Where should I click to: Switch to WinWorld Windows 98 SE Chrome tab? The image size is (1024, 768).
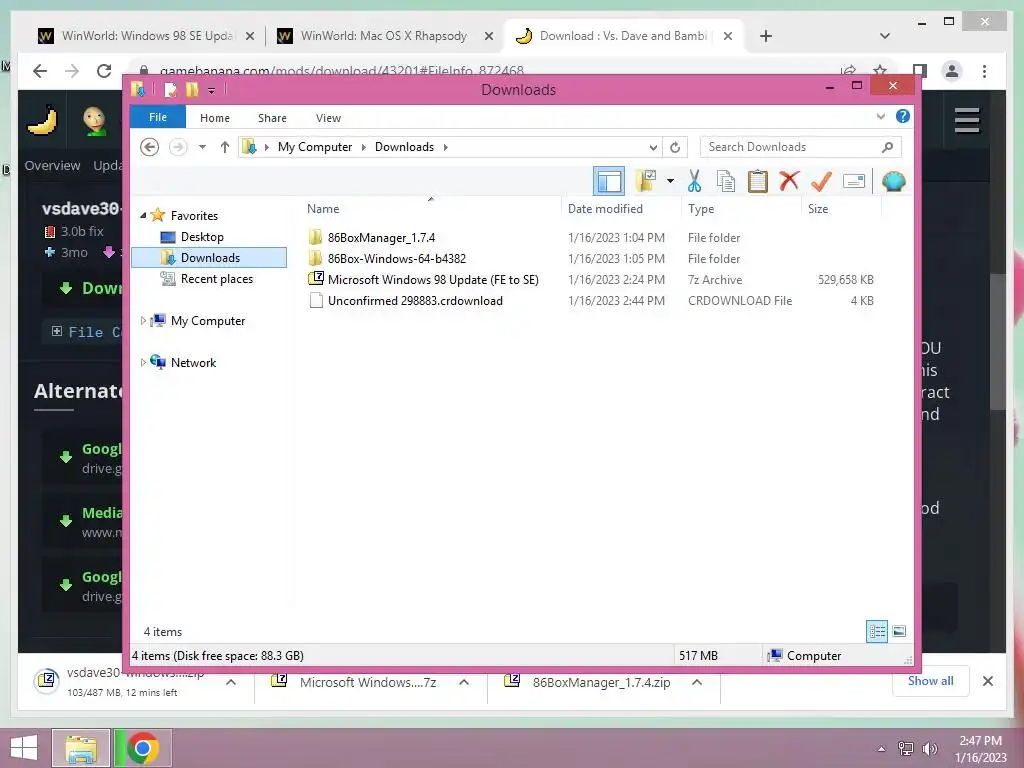point(147,36)
